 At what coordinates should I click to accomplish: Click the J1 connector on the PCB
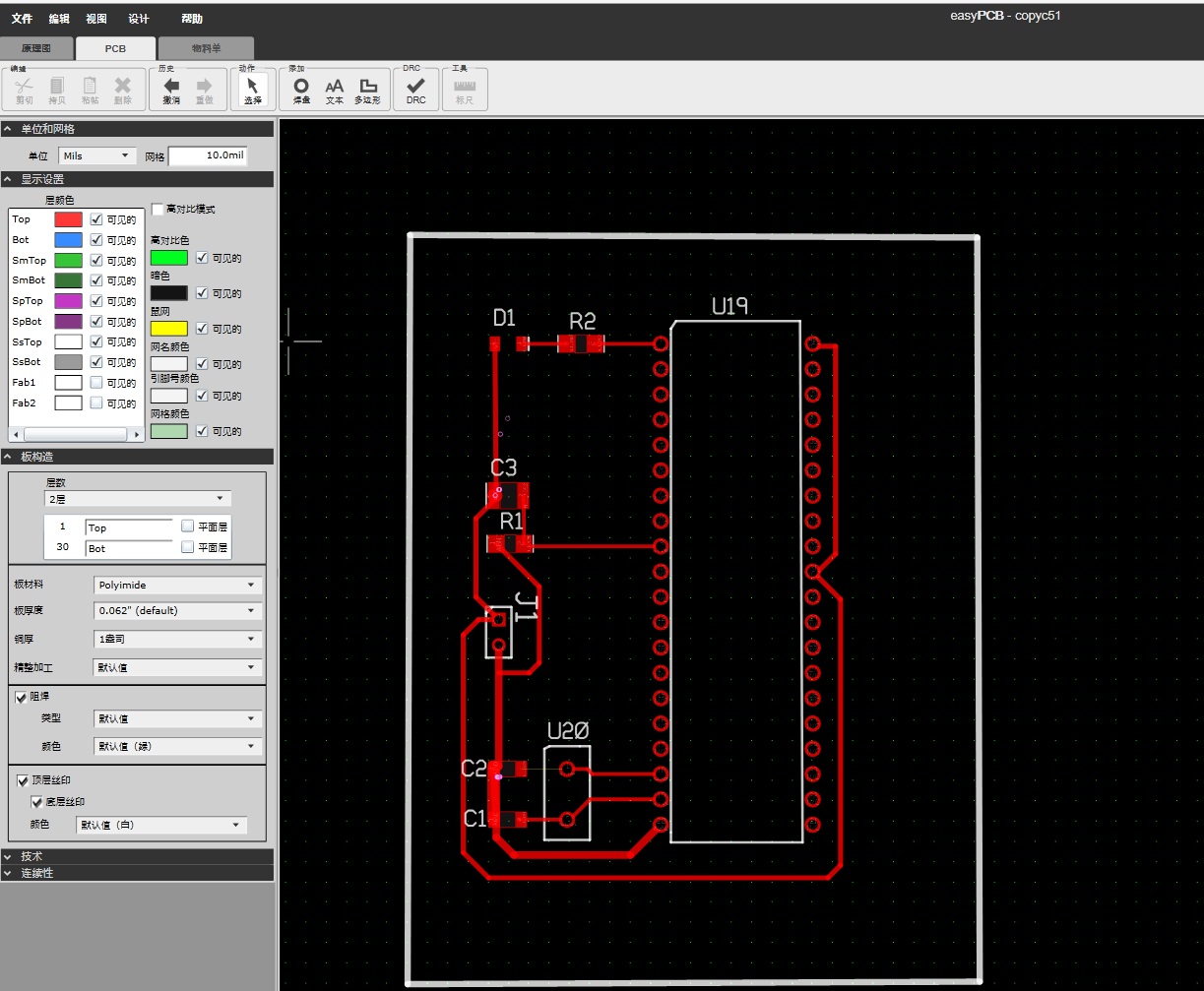(498, 632)
